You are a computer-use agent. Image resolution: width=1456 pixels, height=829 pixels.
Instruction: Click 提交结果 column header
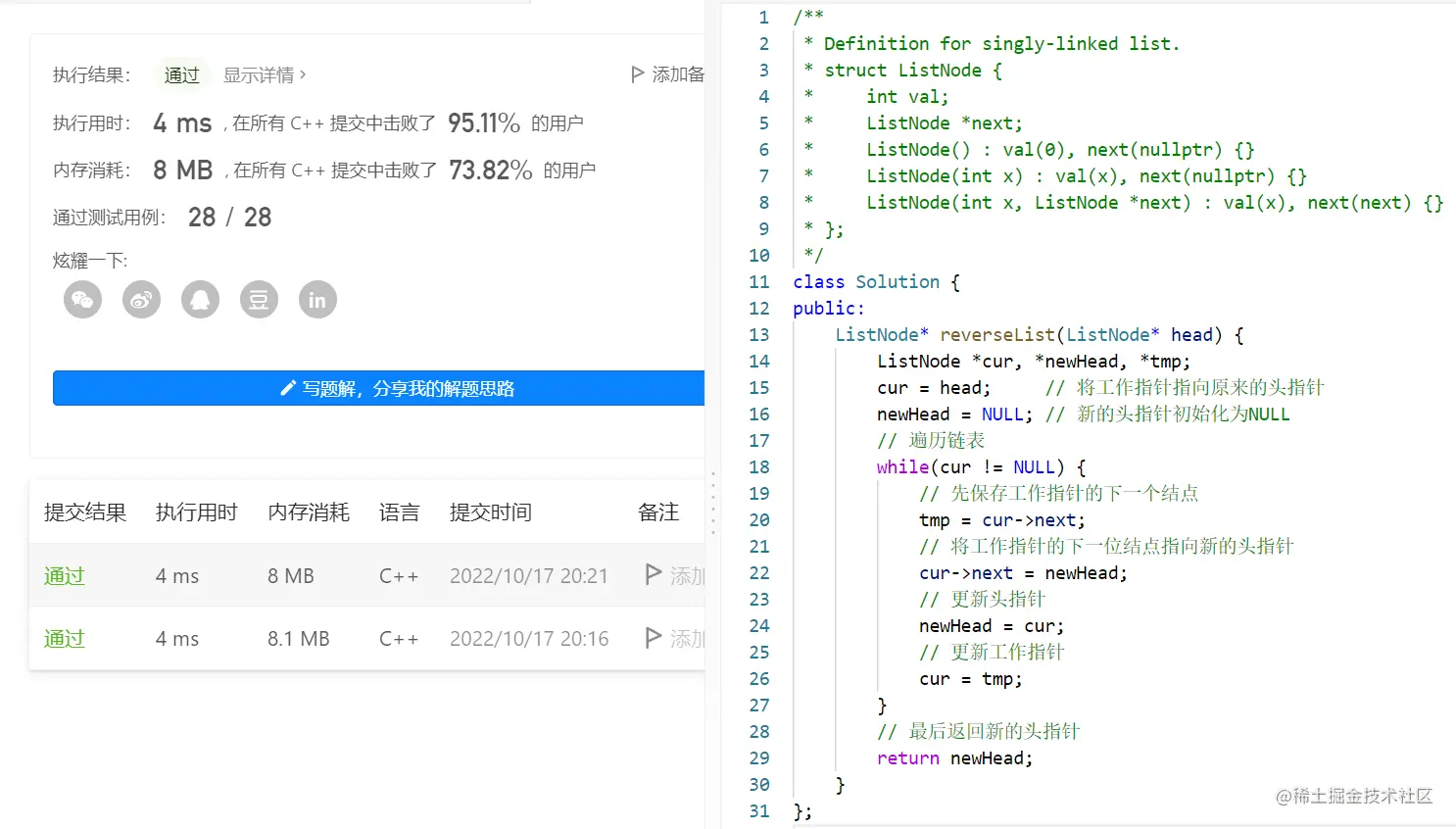click(85, 512)
